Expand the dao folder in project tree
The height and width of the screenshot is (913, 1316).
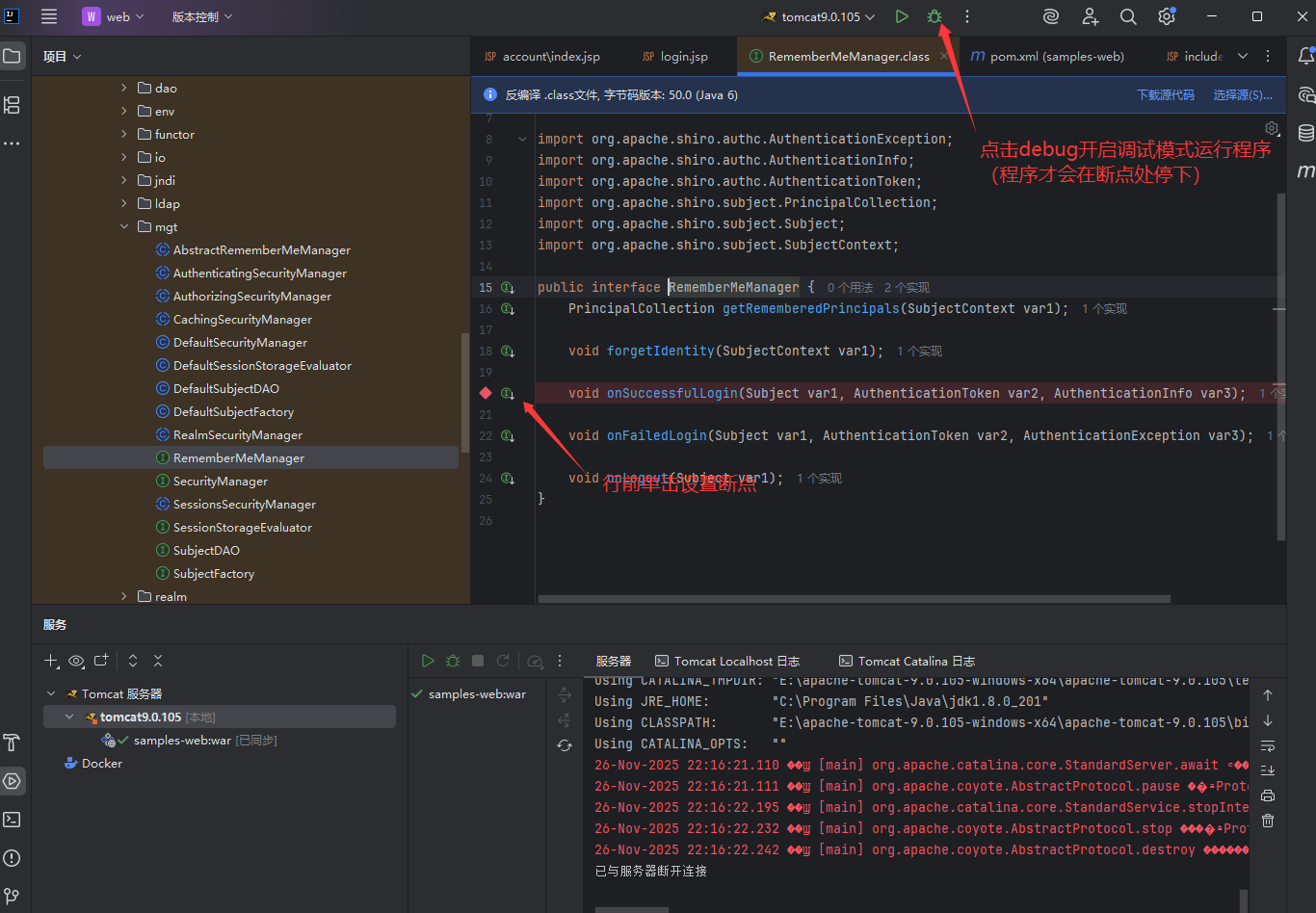point(124,88)
